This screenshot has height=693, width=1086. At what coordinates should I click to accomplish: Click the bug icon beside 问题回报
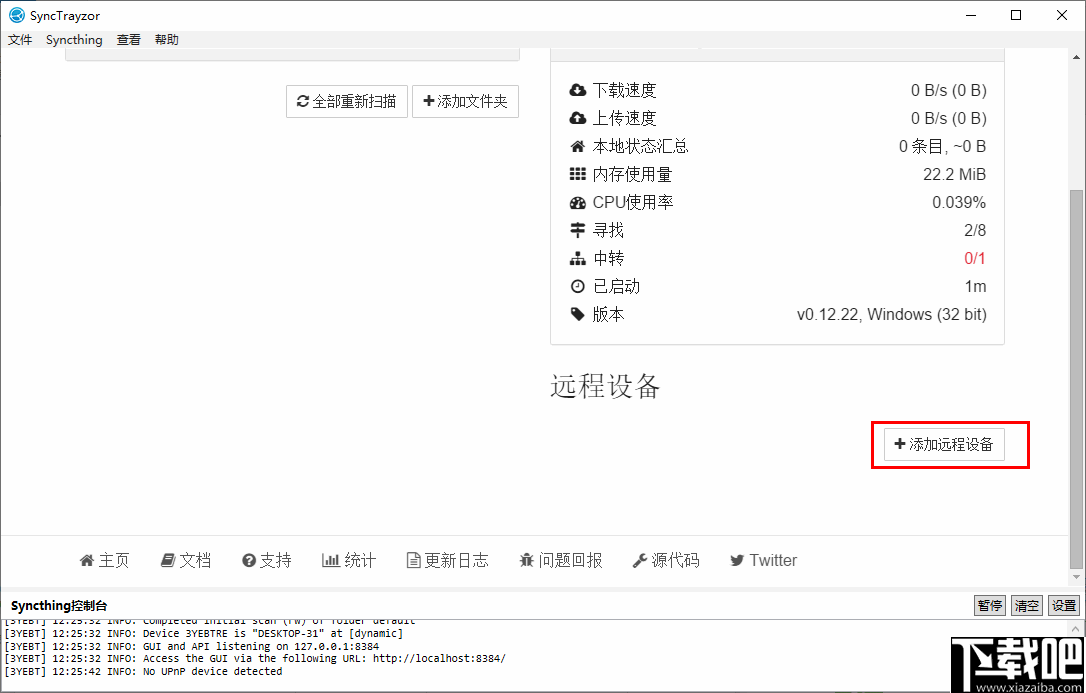(528, 560)
